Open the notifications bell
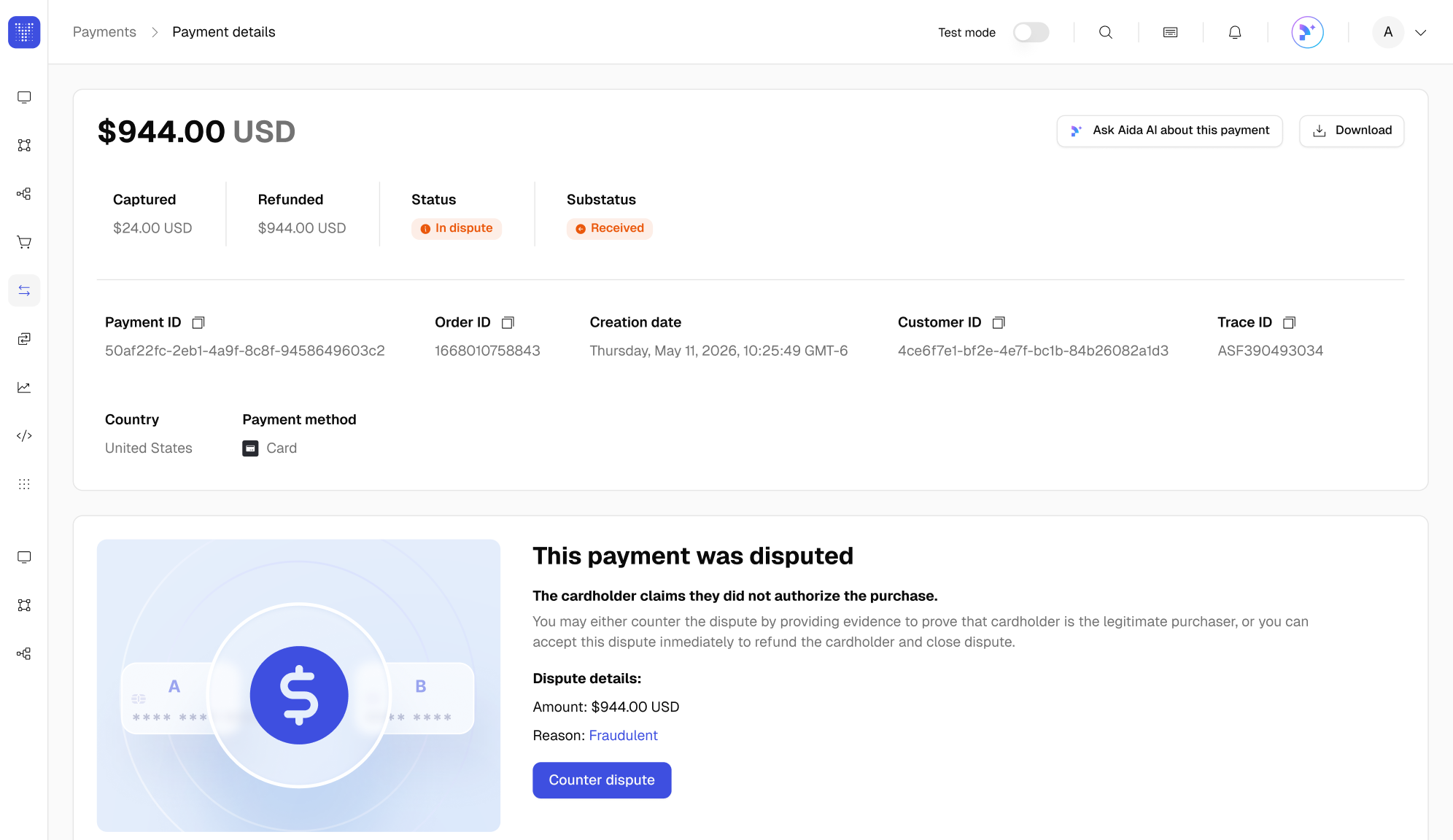Screen dimensions: 1453x840 tap(1235, 32)
